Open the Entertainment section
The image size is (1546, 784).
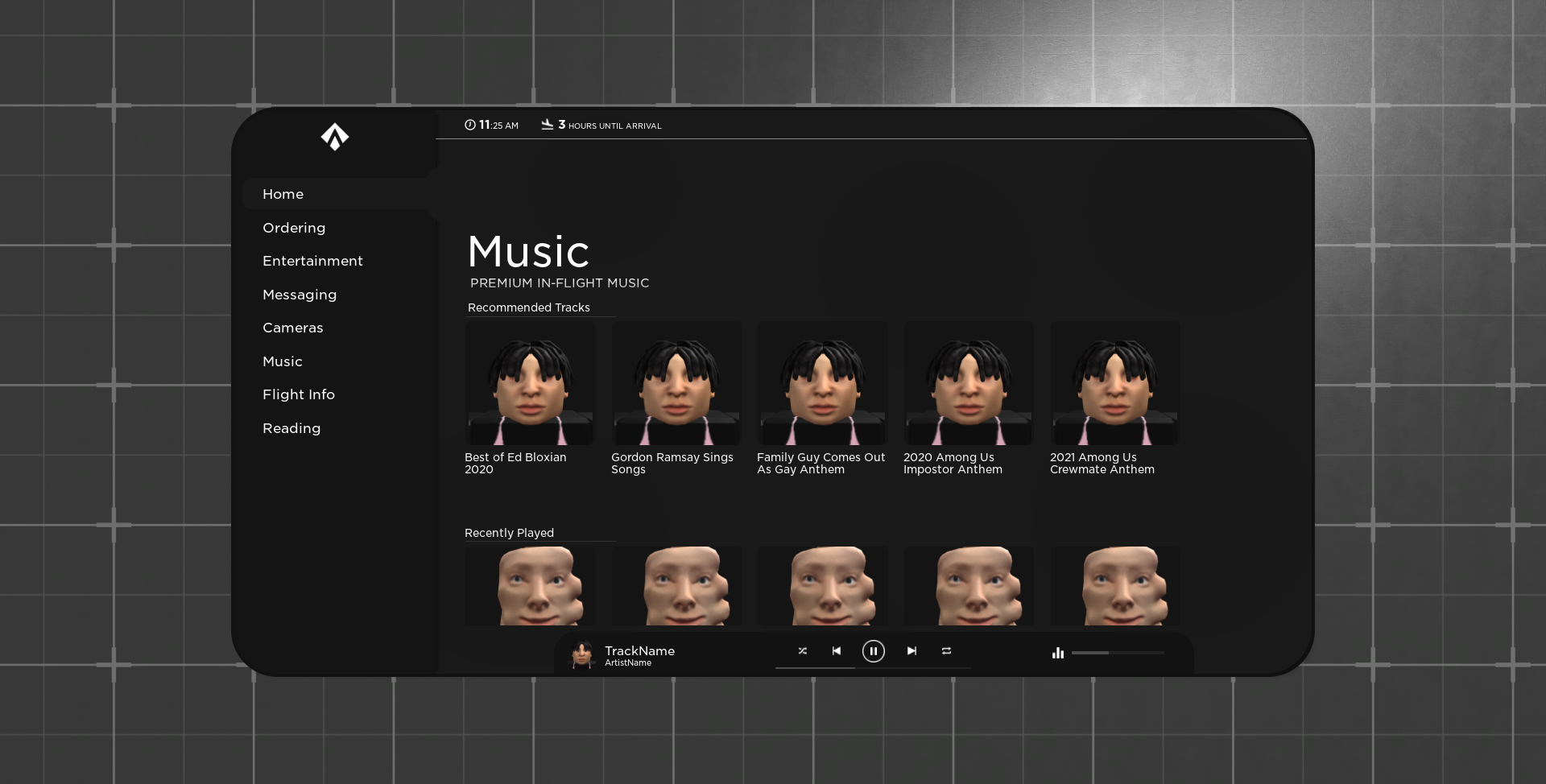tap(312, 261)
